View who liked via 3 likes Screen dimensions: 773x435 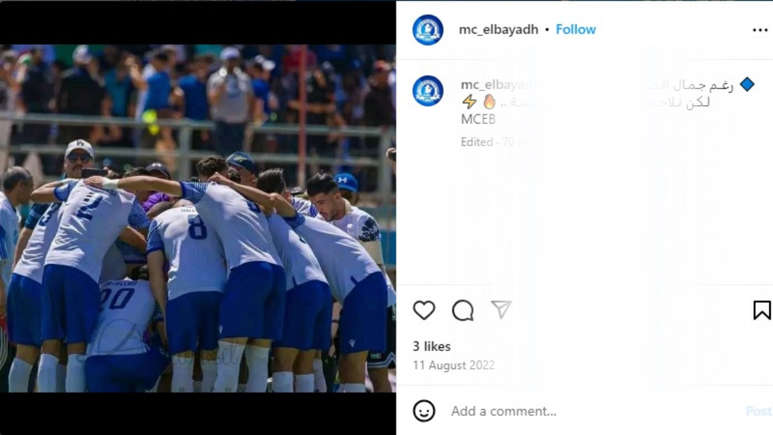point(432,346)
